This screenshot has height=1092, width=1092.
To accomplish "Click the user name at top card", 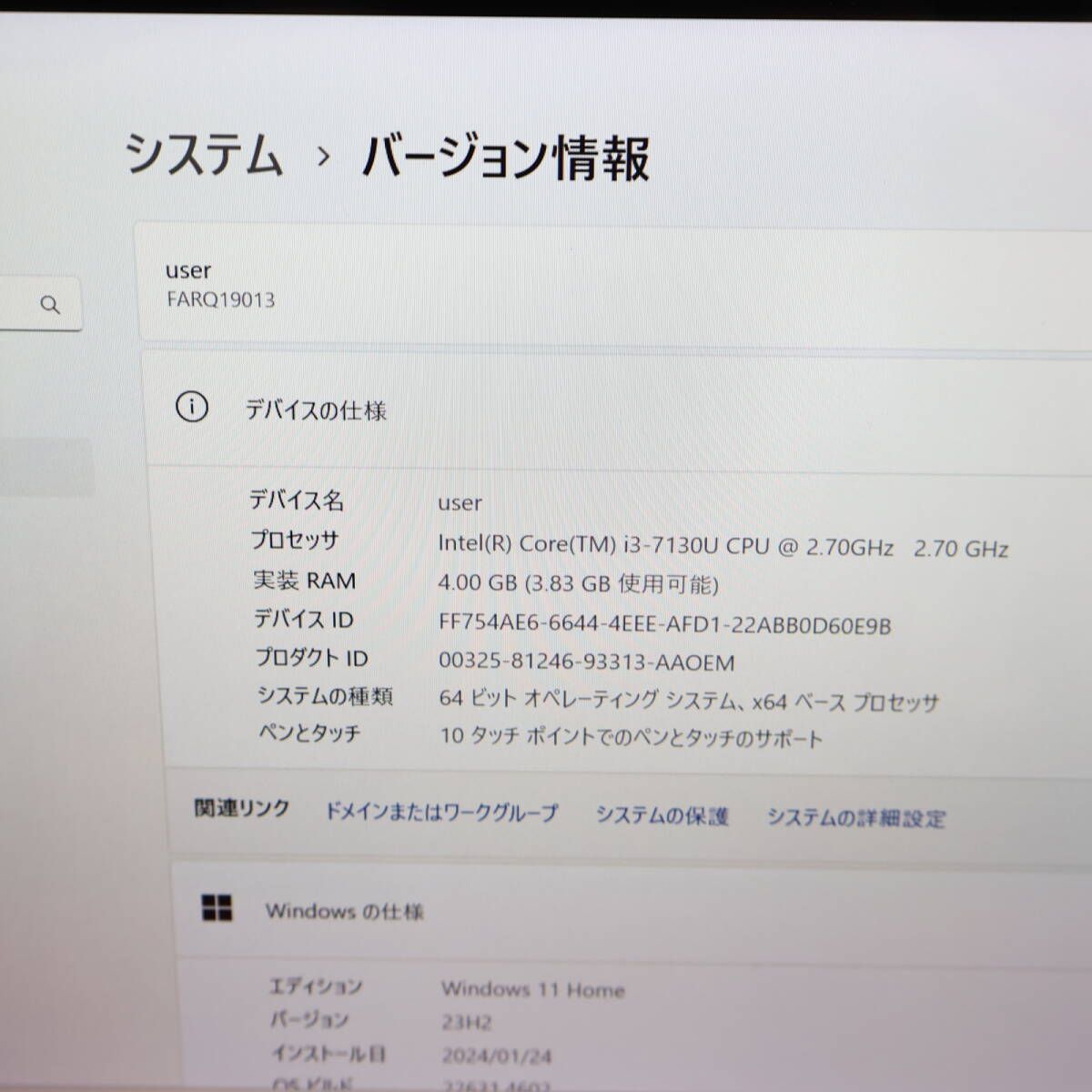I will point(188,270).
